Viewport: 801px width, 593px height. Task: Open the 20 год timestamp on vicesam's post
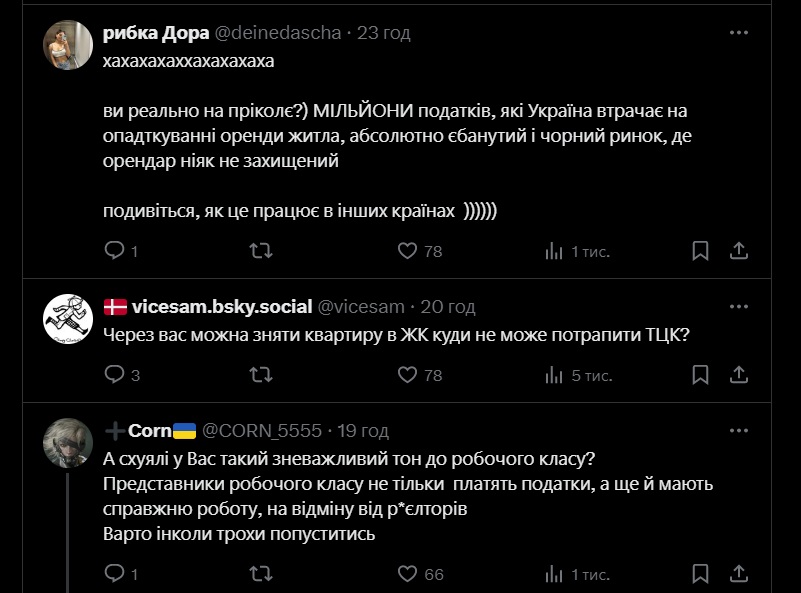click(x=447, y=307)
